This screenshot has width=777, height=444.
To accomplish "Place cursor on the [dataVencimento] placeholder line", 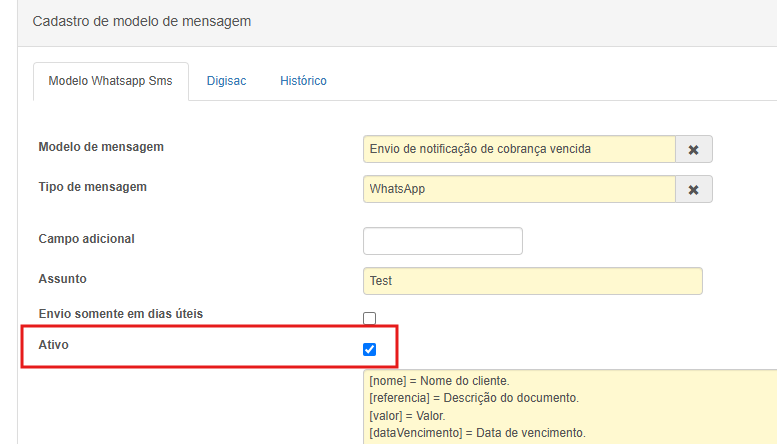I will click(x=476, y=433).
